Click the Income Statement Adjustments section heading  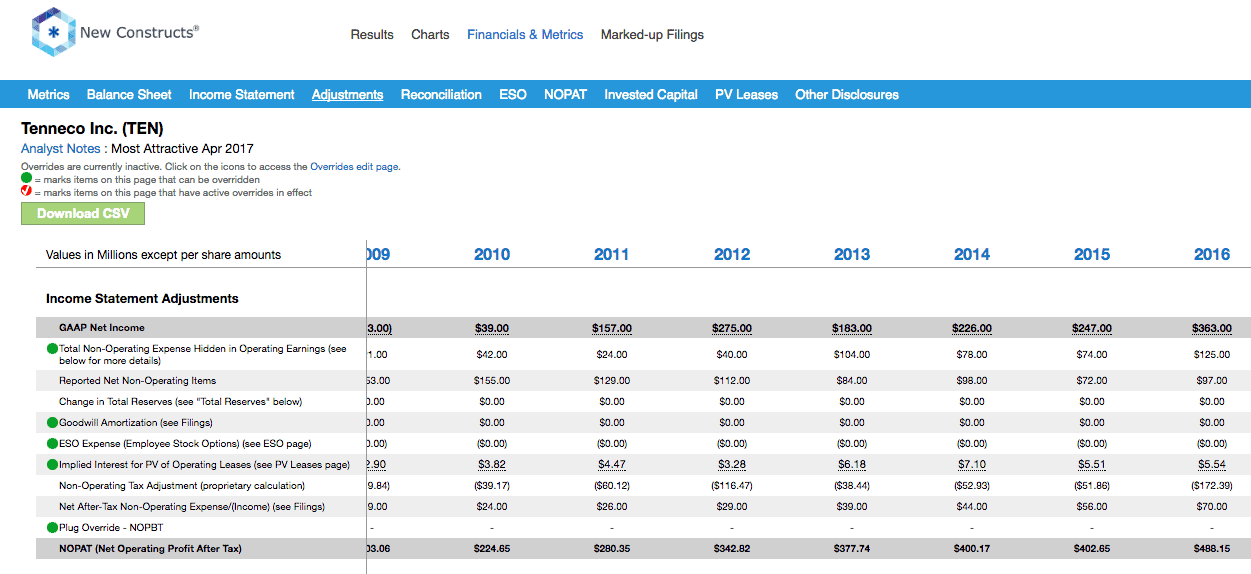[x=142, y=299]
